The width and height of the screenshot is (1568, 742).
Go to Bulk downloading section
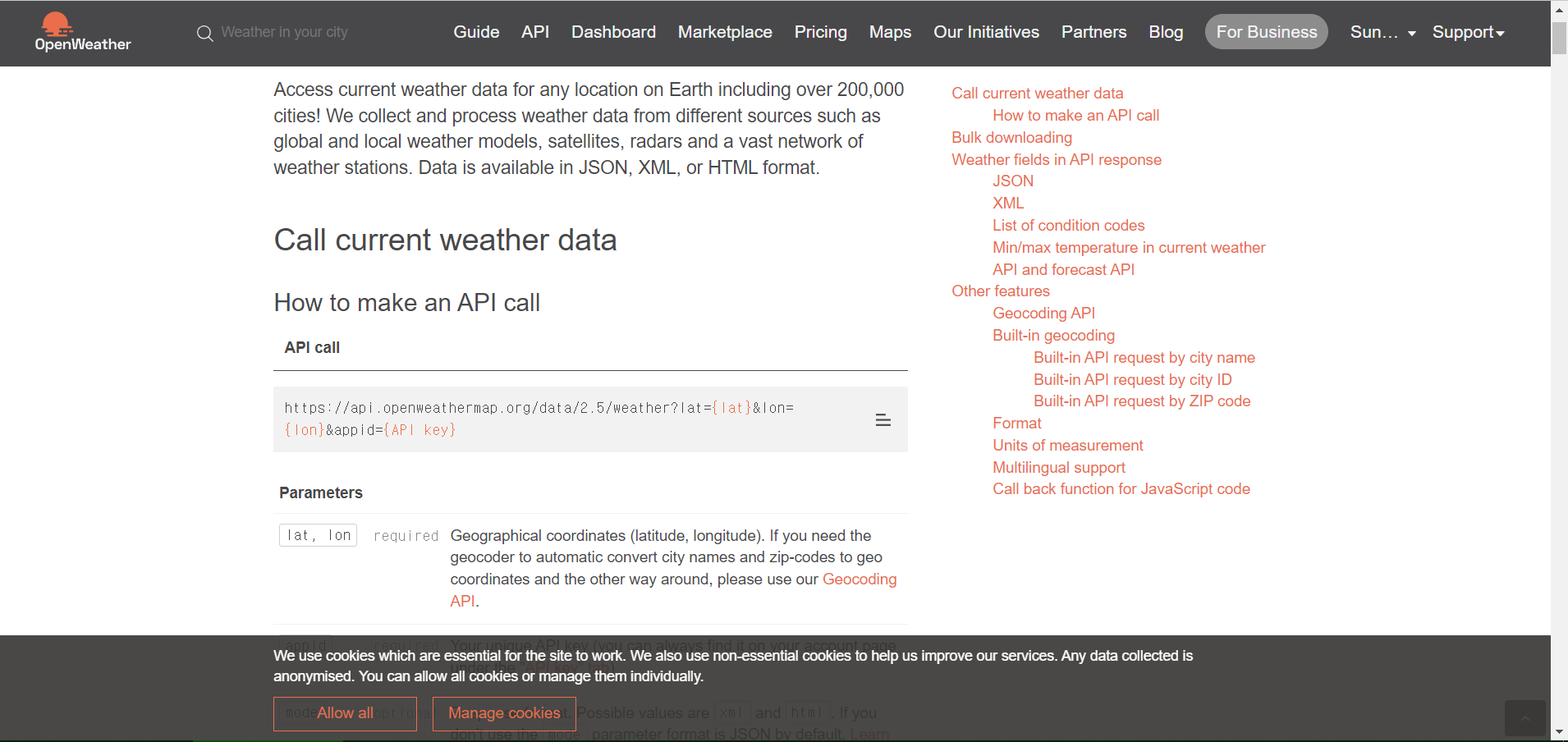click(x=1011, y=138)
